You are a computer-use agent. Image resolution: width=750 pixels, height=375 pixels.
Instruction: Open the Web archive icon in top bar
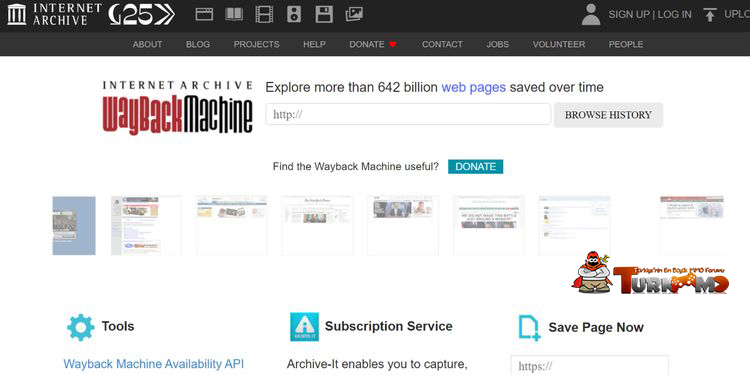click(204, 14)
